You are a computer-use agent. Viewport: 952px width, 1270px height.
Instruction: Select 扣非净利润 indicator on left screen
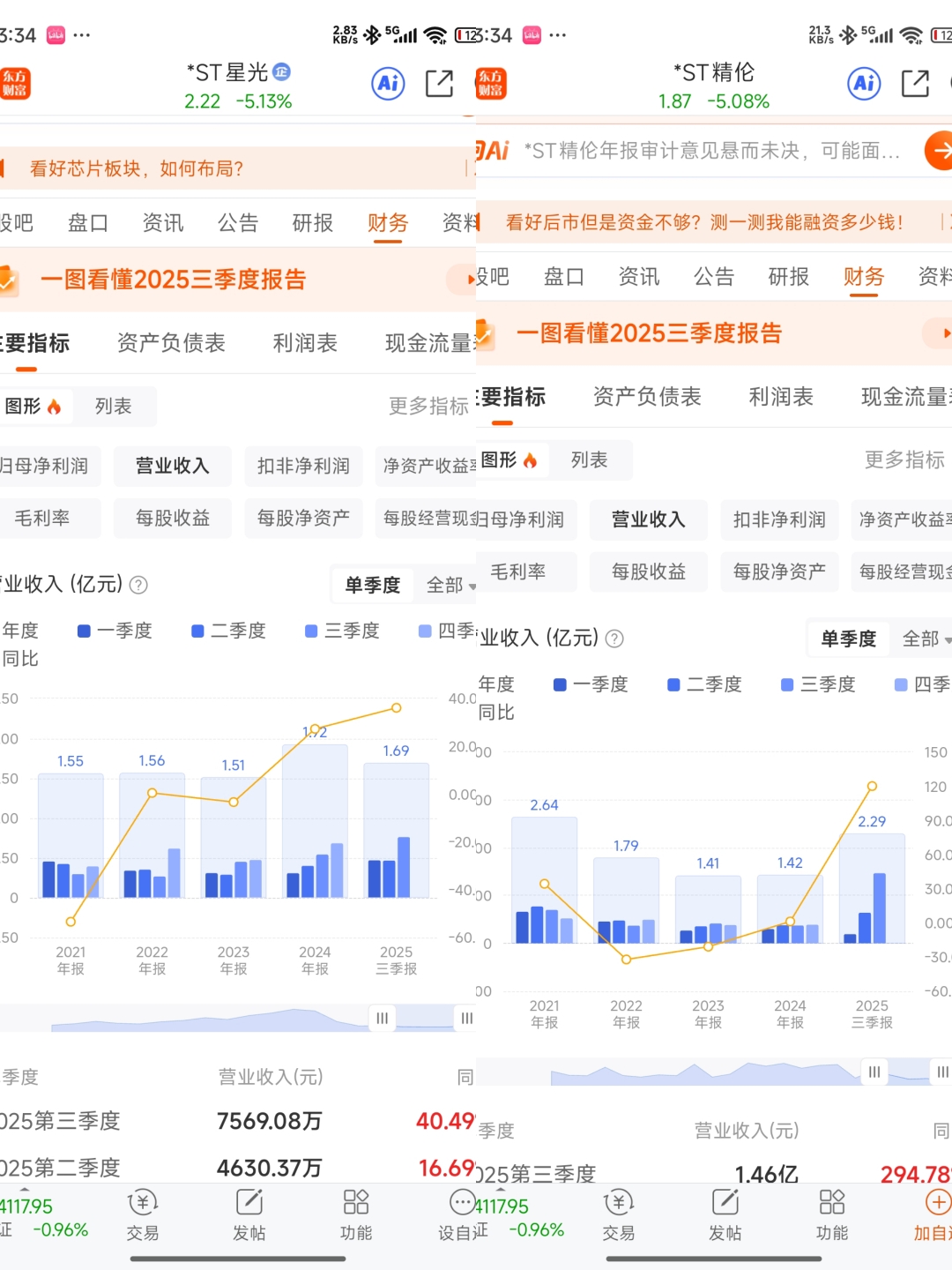point(303,466)
